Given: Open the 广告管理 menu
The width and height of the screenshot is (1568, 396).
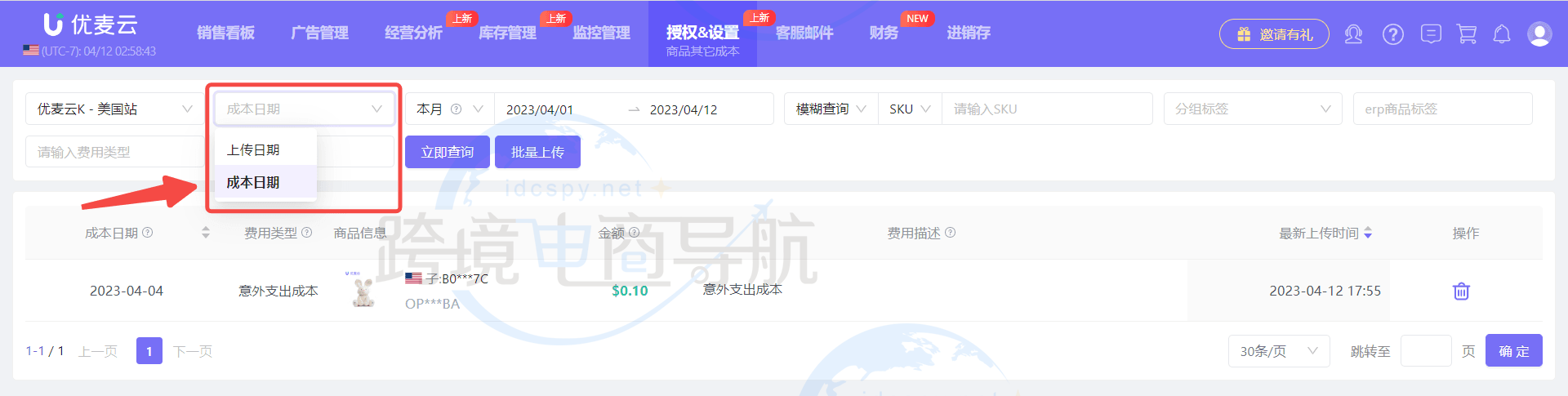Looking at the screenshot, I should tap(319, 33).
